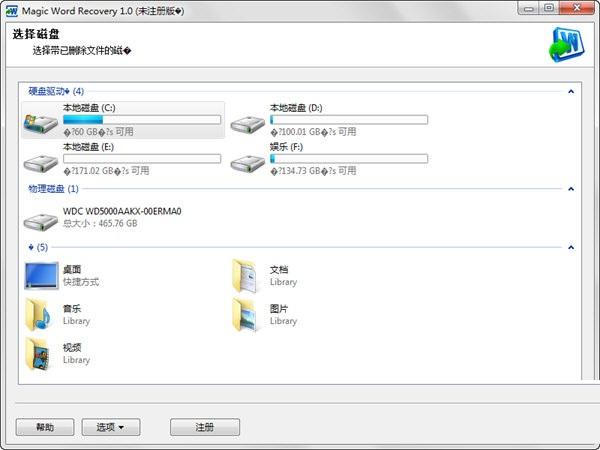Collapse the 硬盘驱动 (4) section
The height and width of the screenshot is (450, 600).
click(x=571, y=91)
